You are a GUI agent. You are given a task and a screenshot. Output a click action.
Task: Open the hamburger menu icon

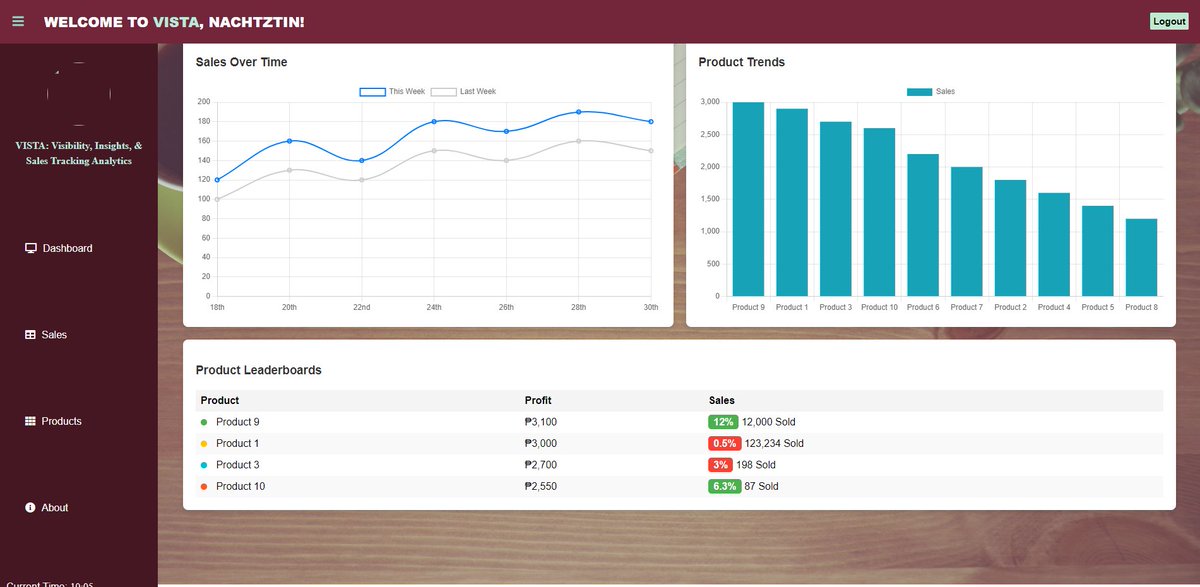click(18, 21)
